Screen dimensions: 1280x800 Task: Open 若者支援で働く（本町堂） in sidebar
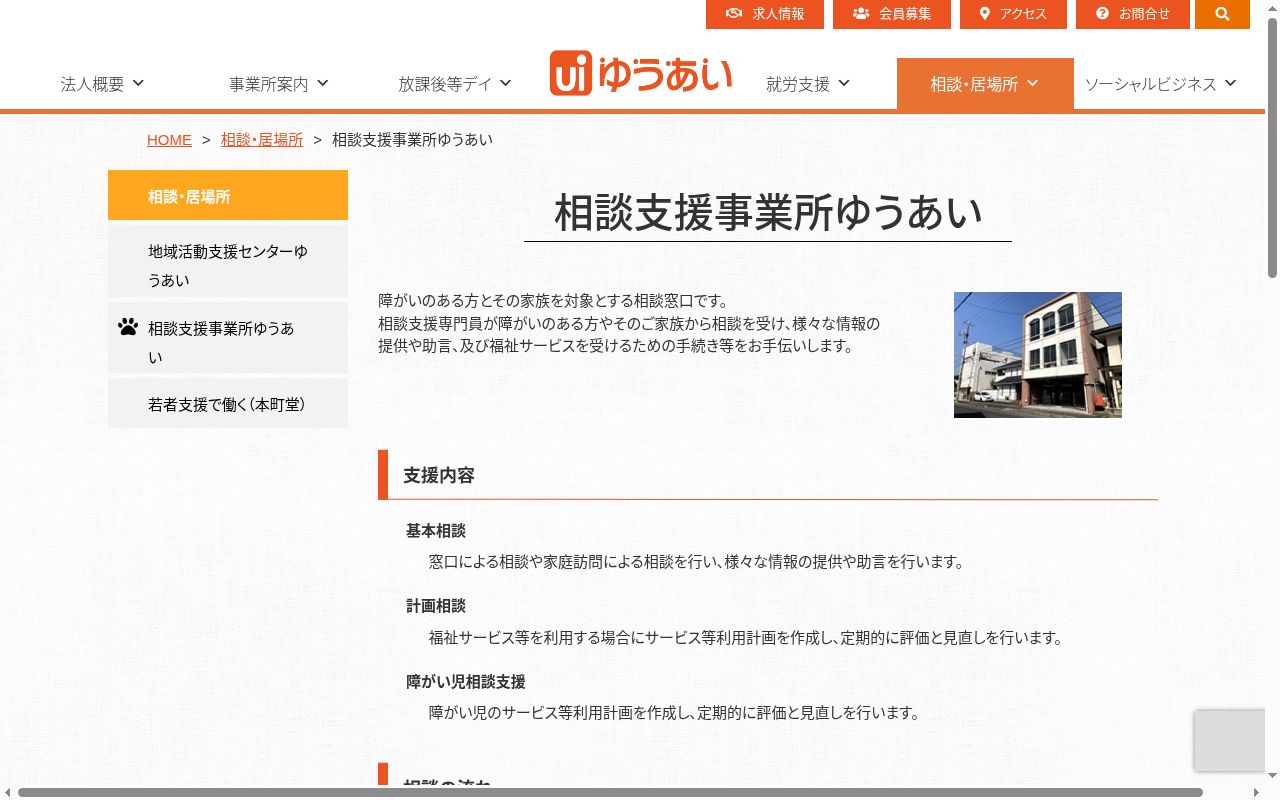[228, 403]
